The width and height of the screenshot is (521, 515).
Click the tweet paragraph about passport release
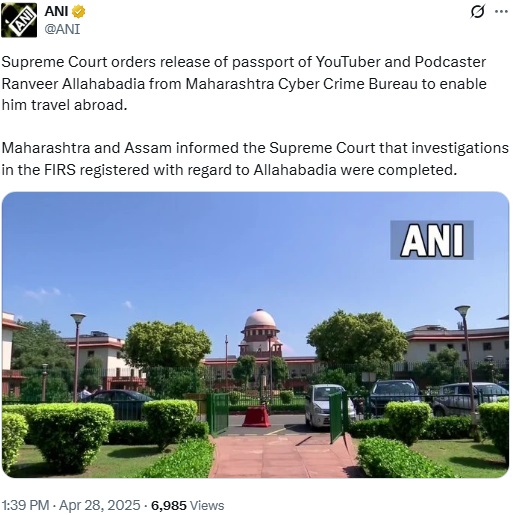coord(244,83)
